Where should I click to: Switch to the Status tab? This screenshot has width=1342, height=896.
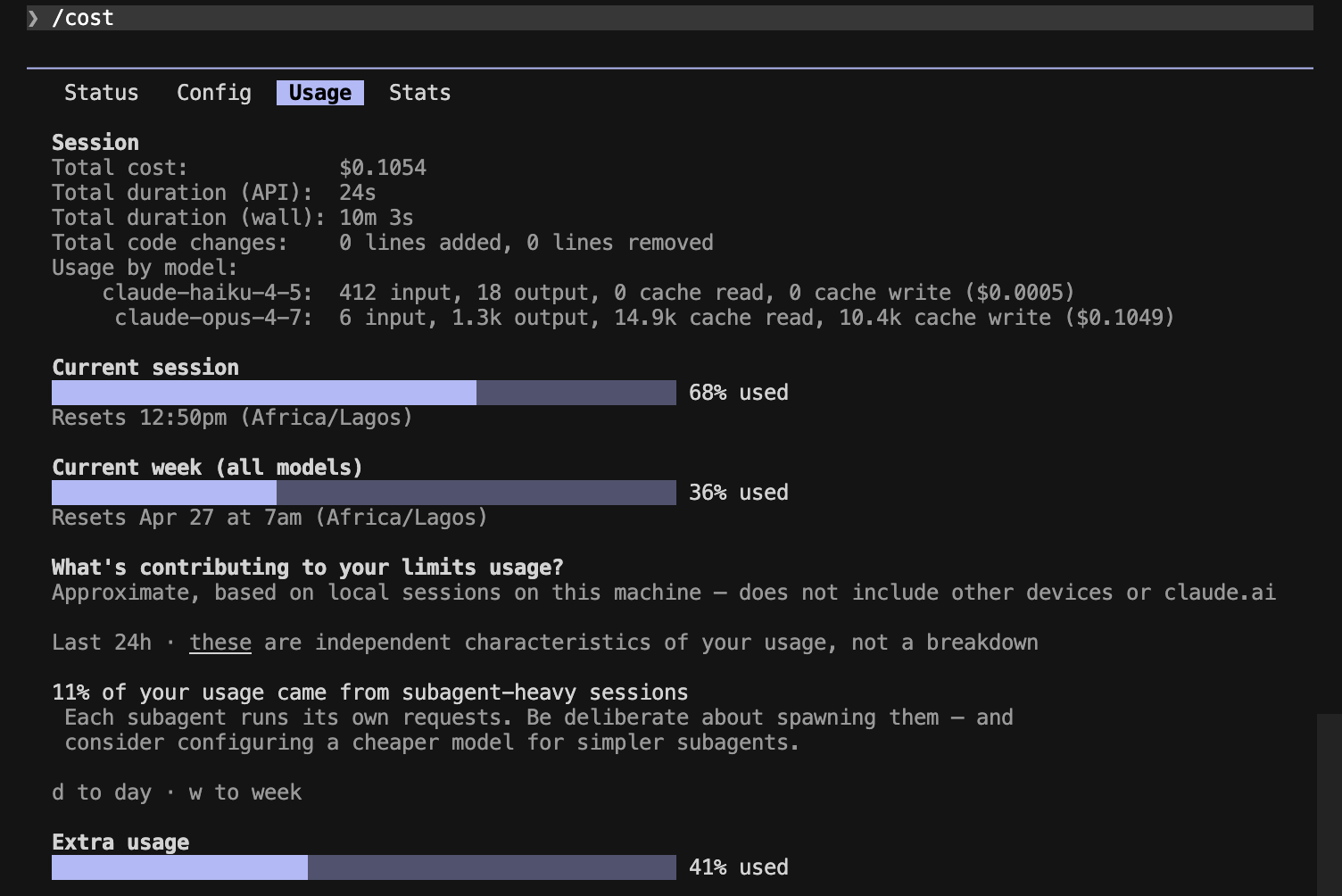[x=102, y=93]
